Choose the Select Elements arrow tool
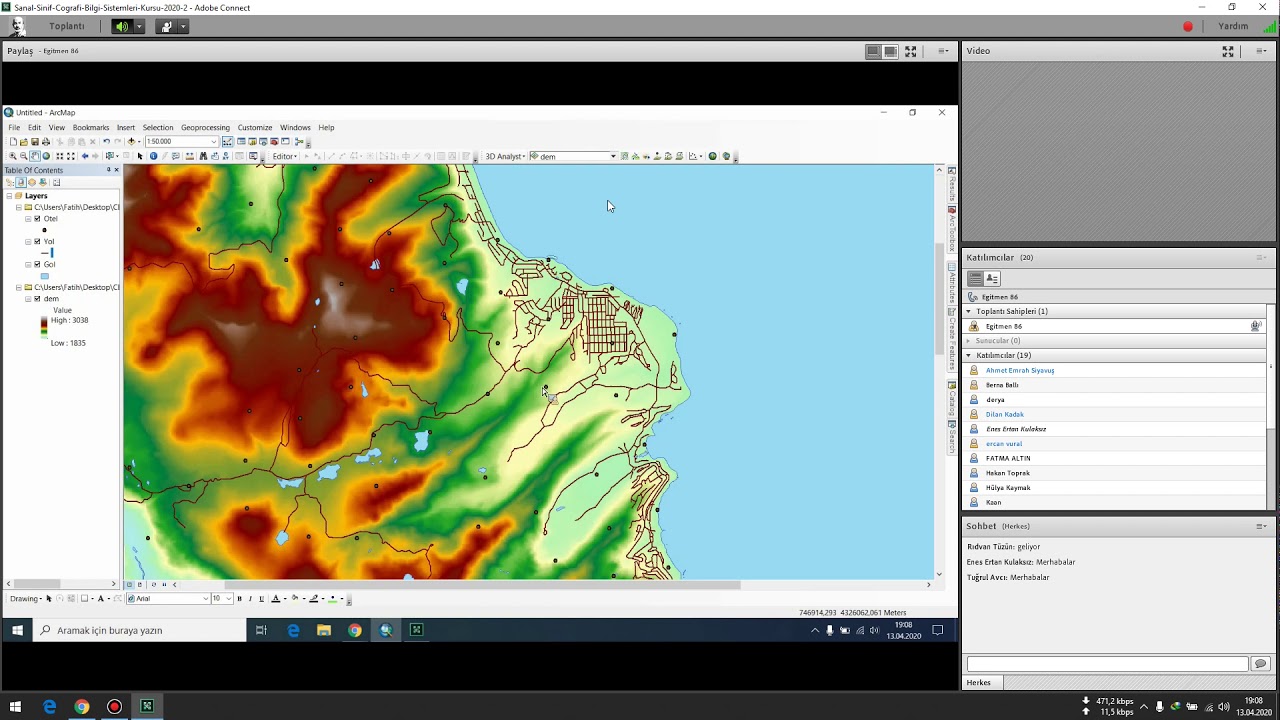 140,156
